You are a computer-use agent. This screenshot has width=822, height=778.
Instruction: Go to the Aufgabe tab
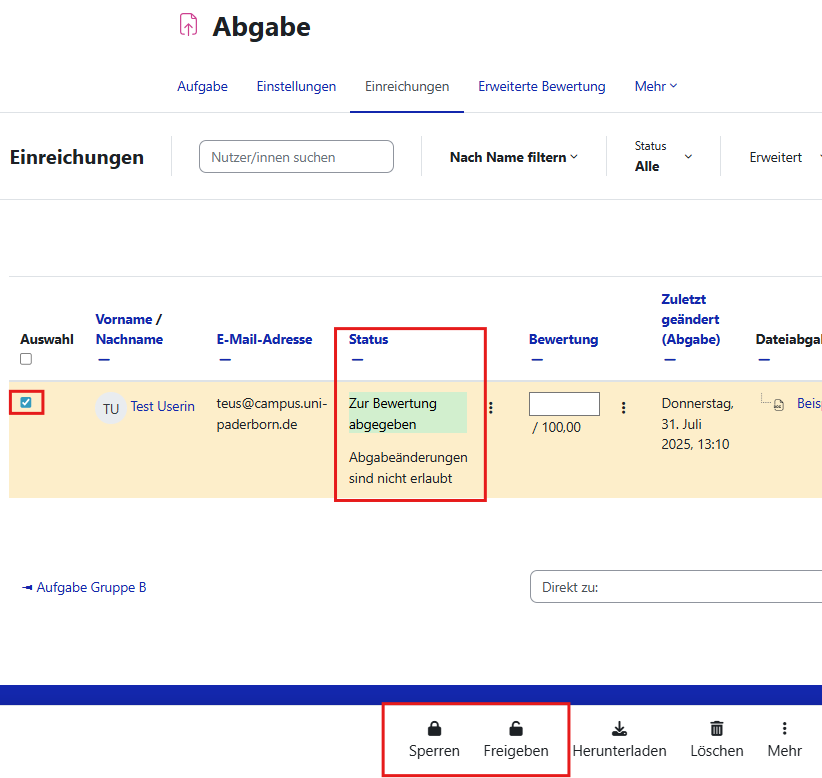(202, 87)
